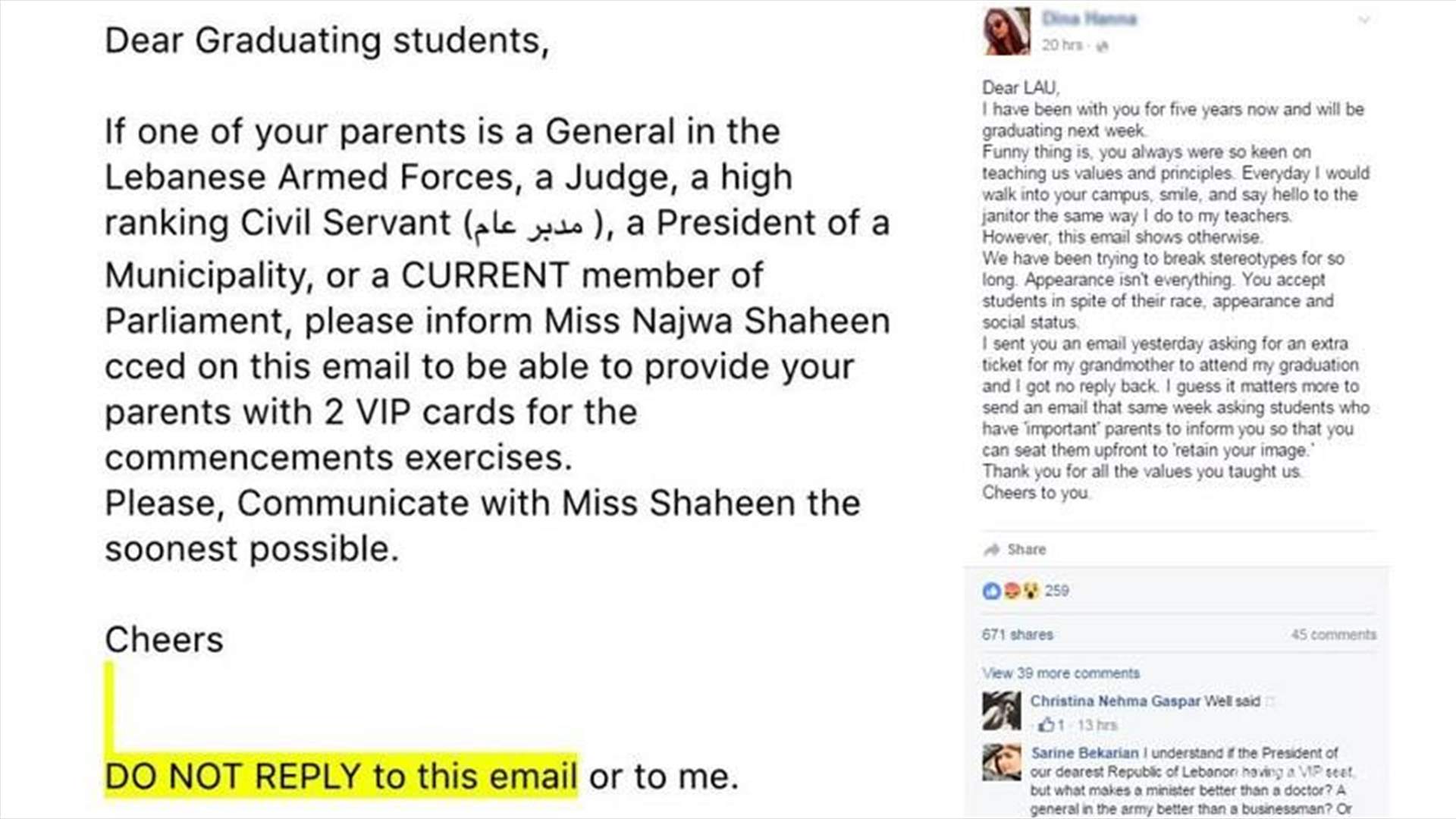Open the 259 reactions count
This screenshot has width=1456, height=819.
click(1056, 591)
